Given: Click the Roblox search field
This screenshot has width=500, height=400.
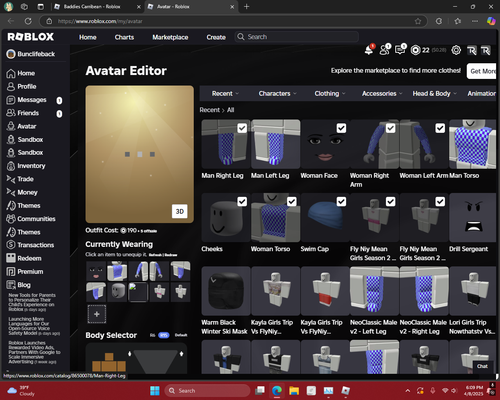Looking at the screenshot, I should (x=297, y=37).
